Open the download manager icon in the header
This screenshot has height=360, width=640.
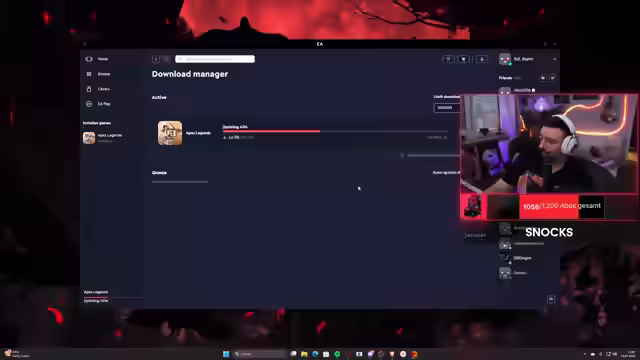482,59
